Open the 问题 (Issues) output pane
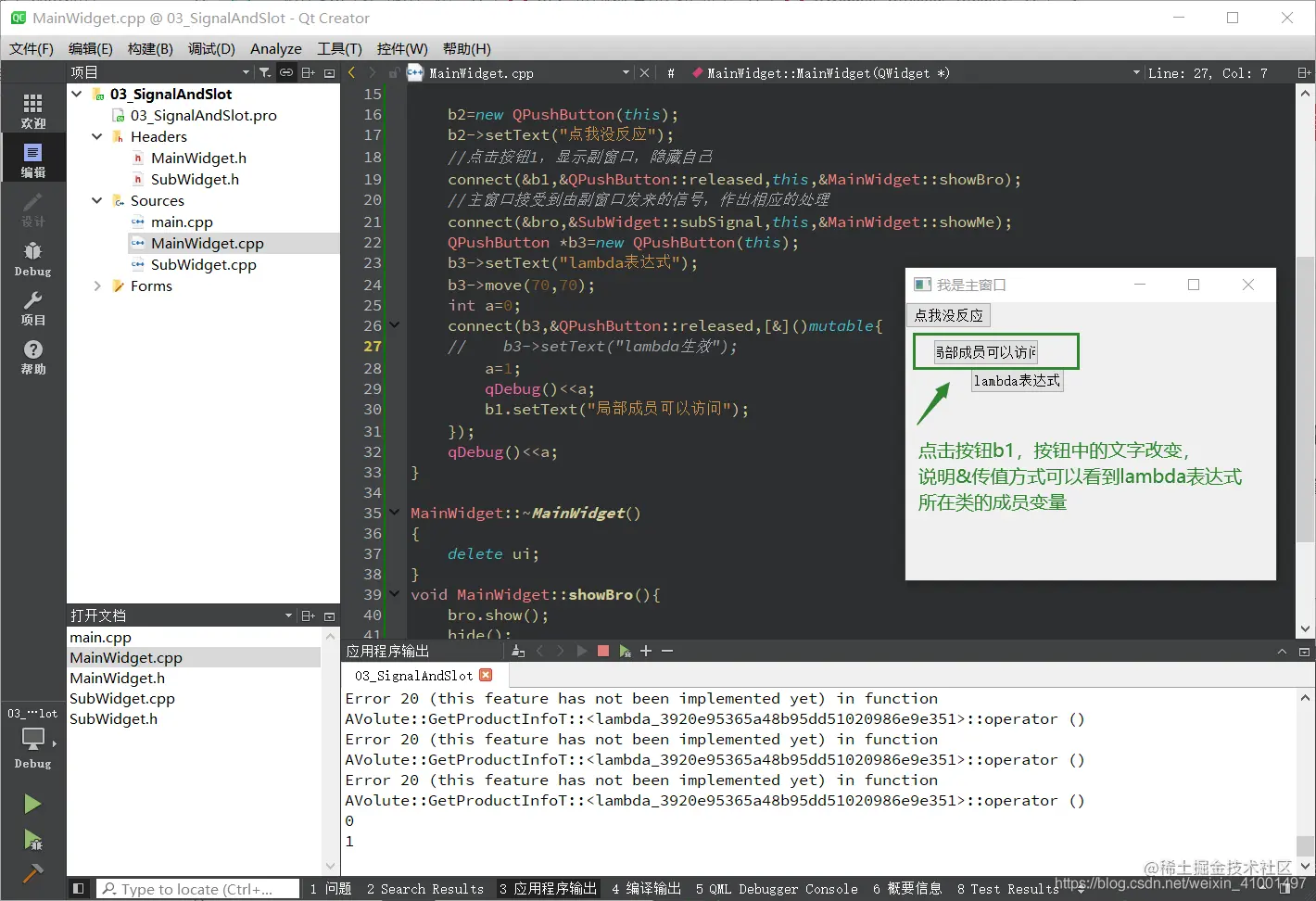The width and height of the screenshot is (1316, 901). point(331,888)
